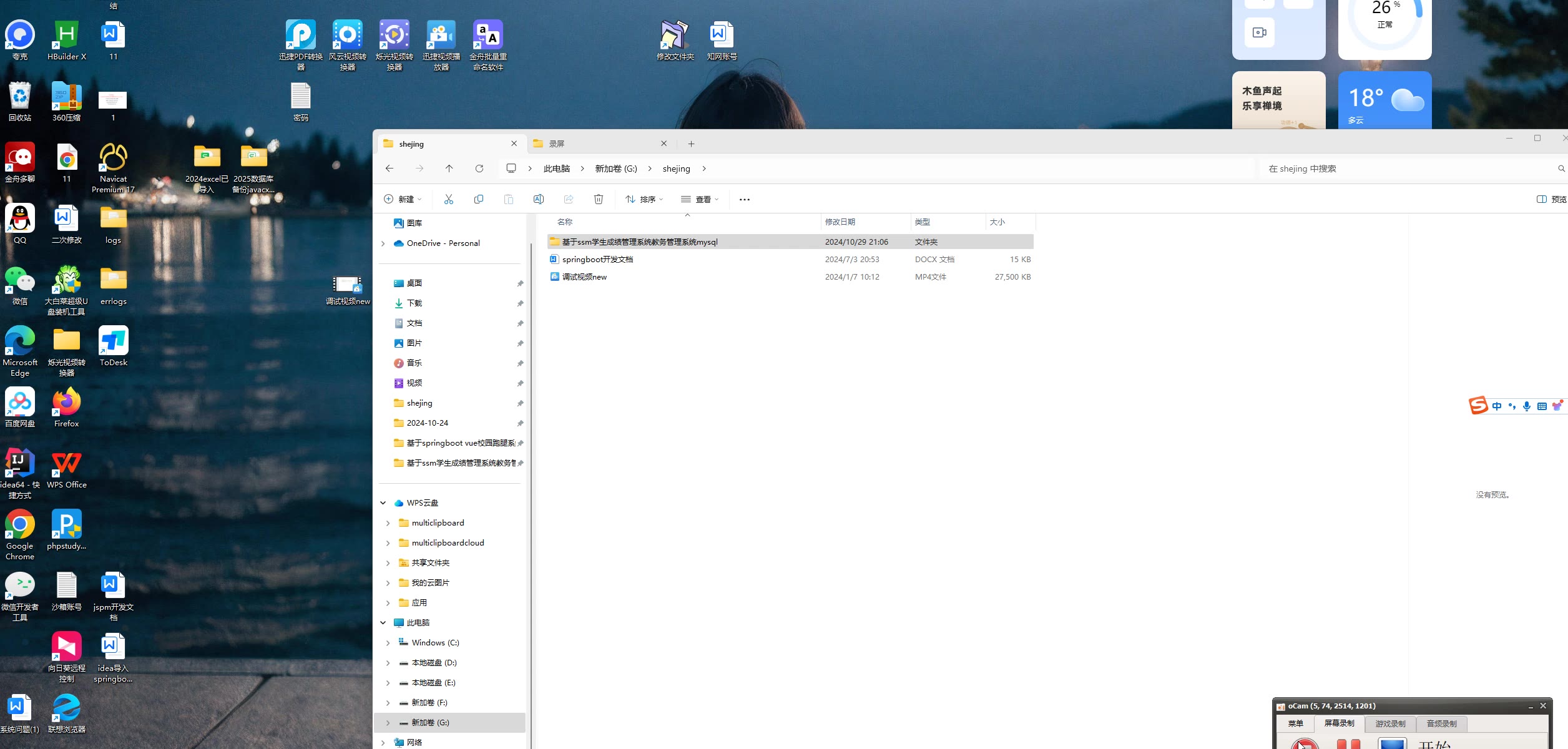Select the Firefox desktop icon

pos(67,408)
